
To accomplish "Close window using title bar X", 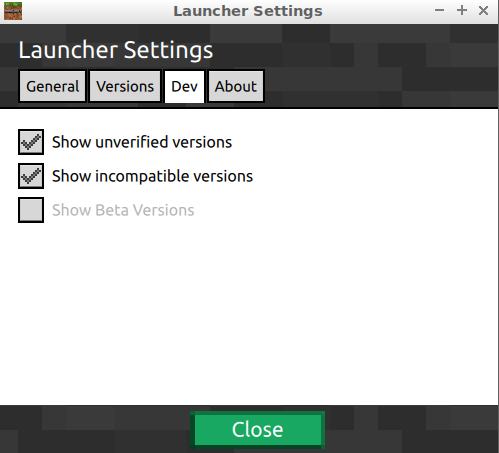I will click(483, 11).
